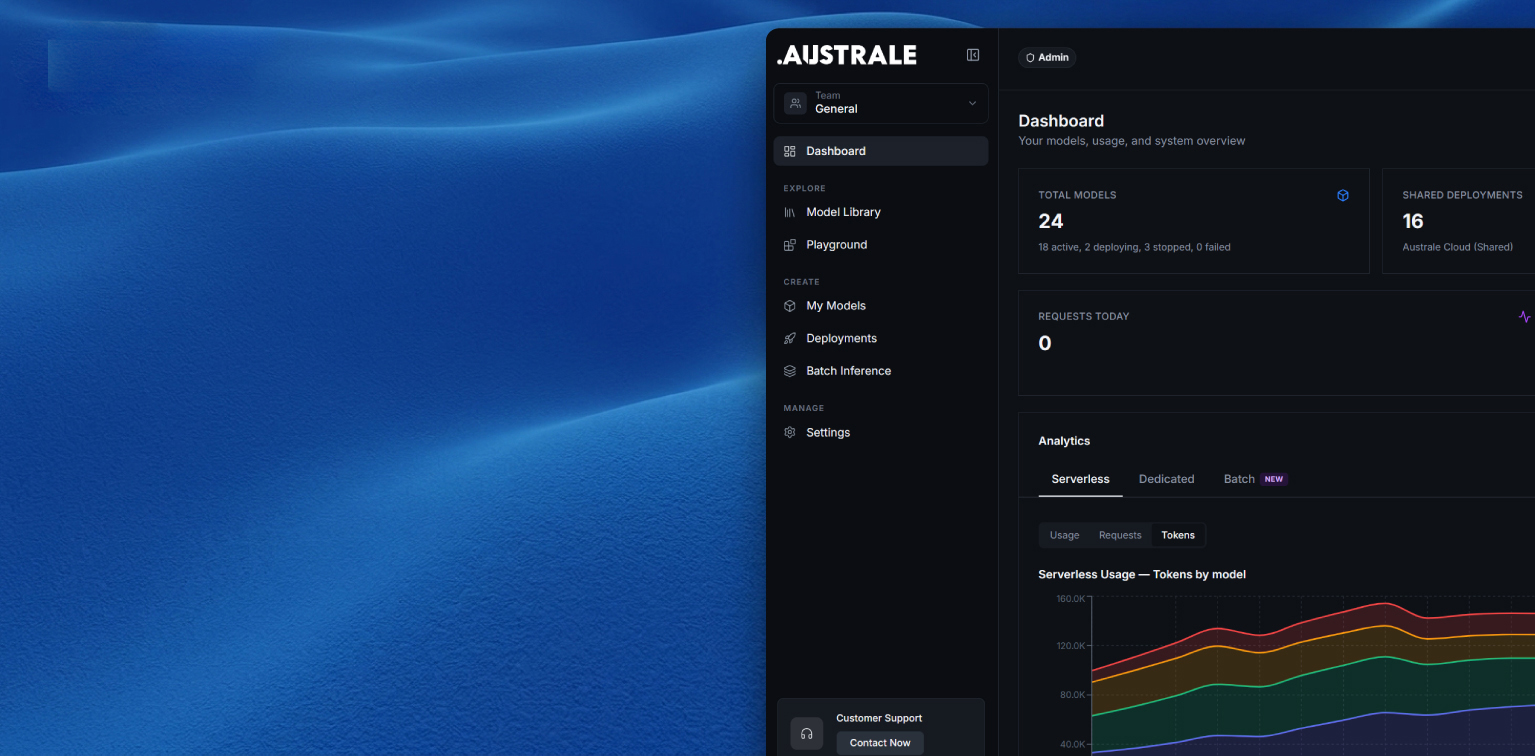Click the Requests Today value 0
Viewport: 1535px width, 756px height.
point(1045,343)
